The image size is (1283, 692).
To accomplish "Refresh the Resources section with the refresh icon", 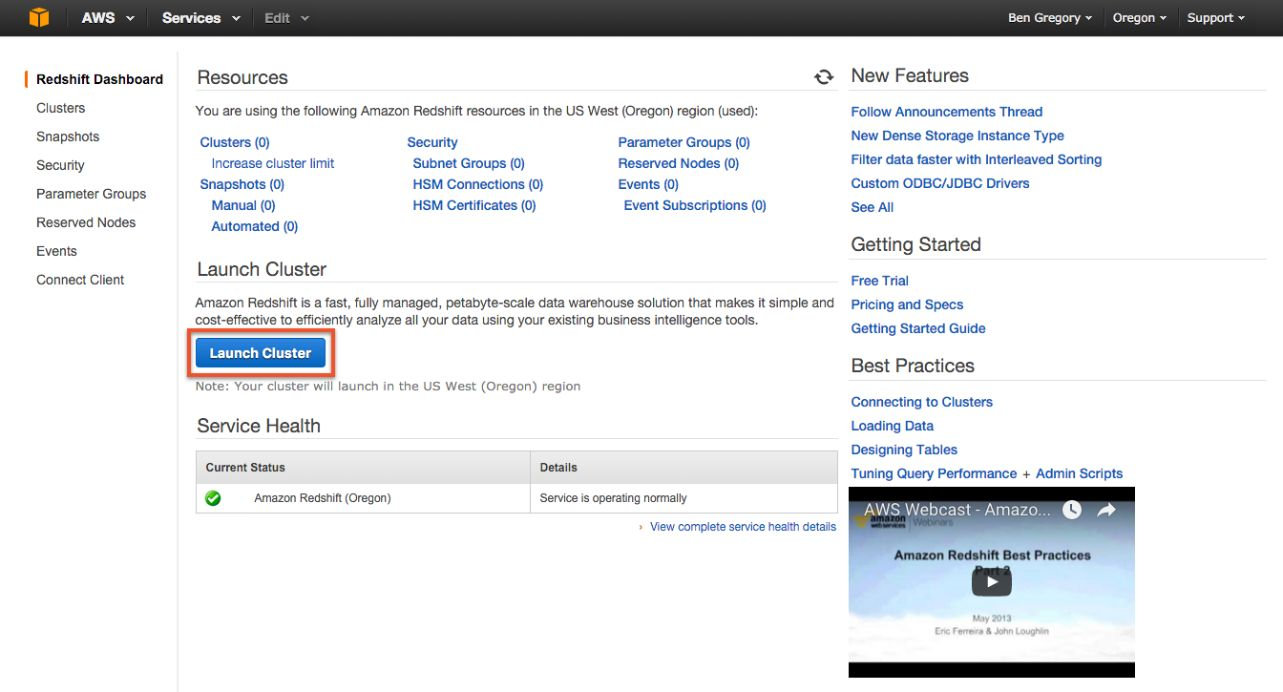I will (824, 77).
